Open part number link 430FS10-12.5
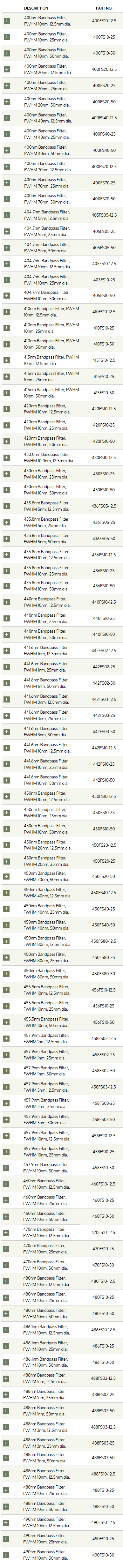The height and width of the screenshot is (1568, 123). (104, 457)
